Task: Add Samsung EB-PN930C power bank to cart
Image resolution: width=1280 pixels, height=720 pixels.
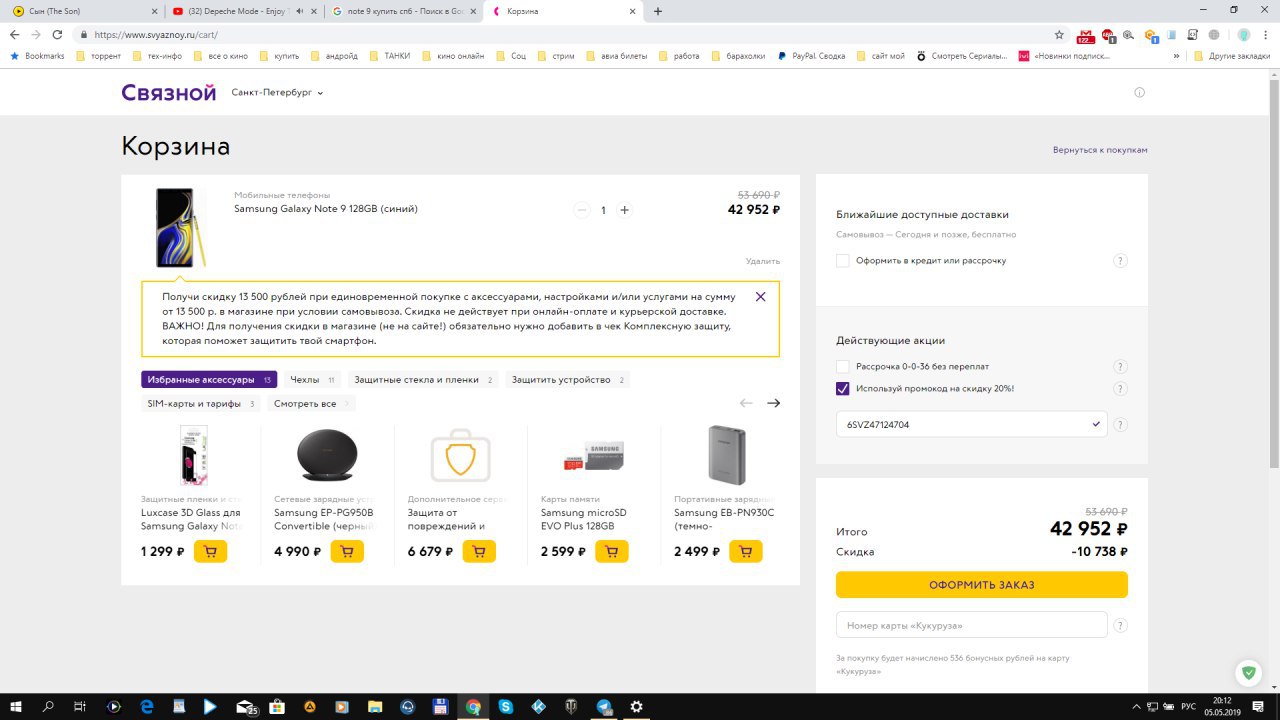Action: click(745, 551)
